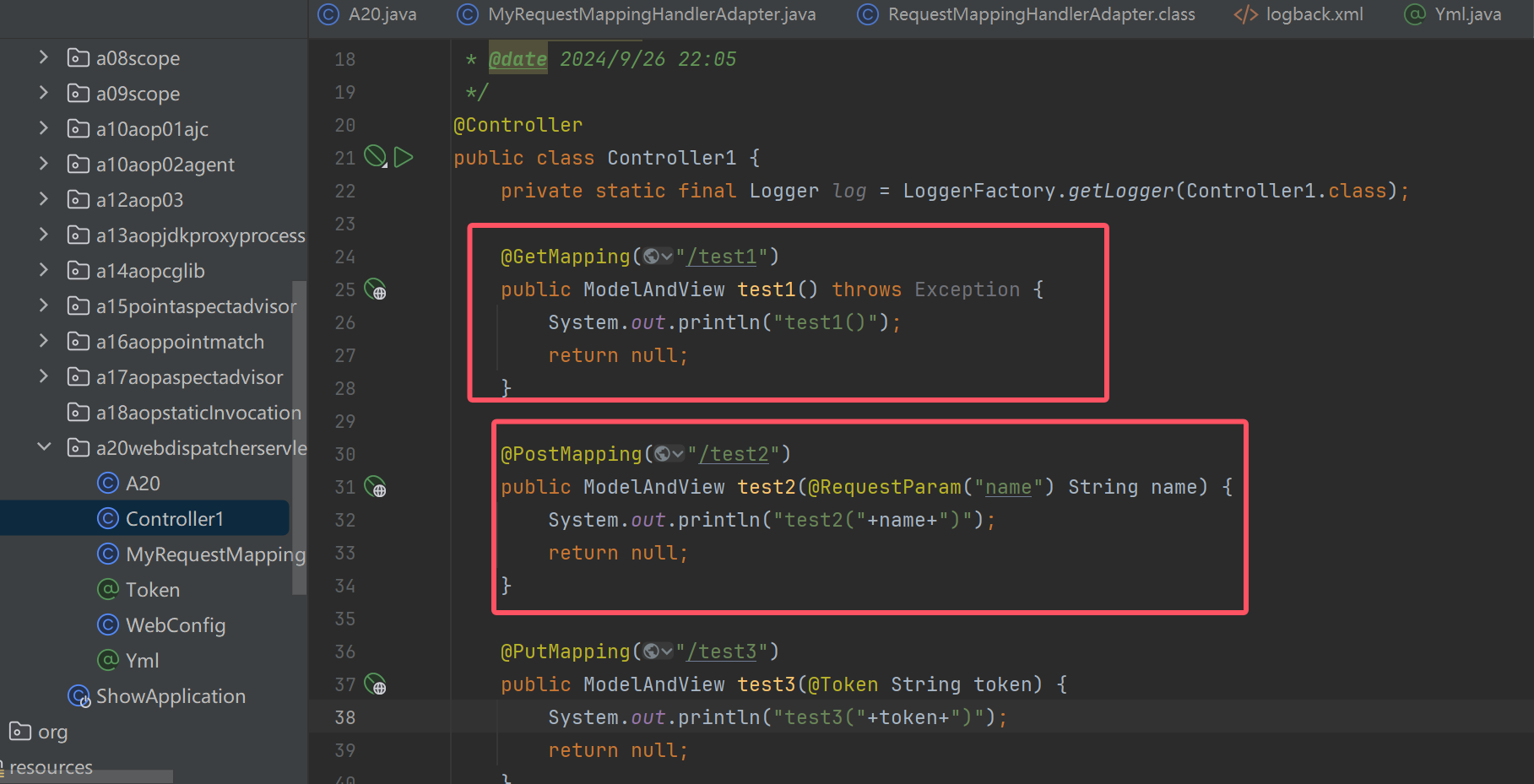Expand the a15pointaspectadvisor folder
The height and width of the screenshot is (784, 1534).
tap(44, 305)
